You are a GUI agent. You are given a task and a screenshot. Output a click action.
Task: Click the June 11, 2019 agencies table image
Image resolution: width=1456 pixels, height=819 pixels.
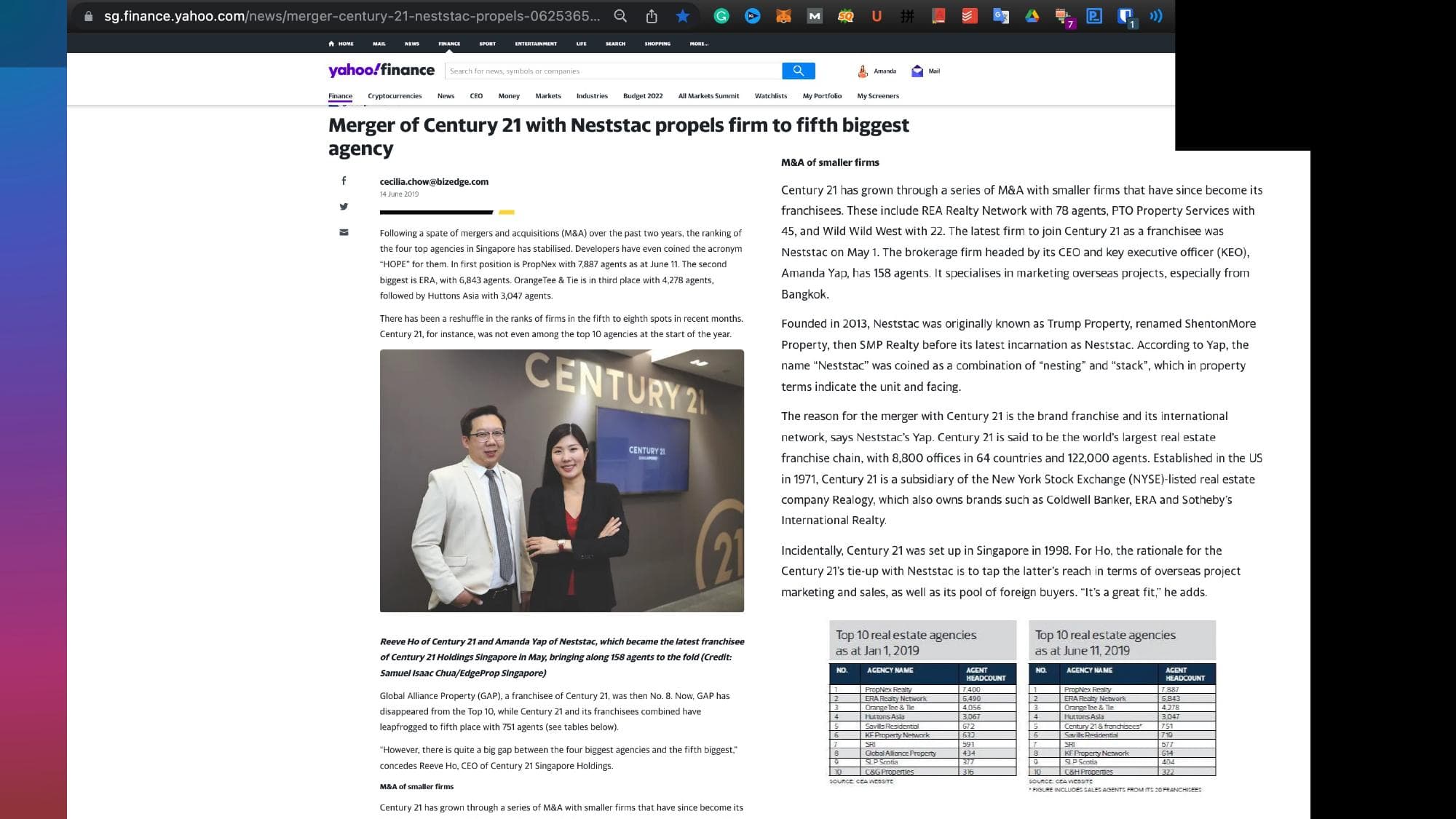[x=1122, y=706]
